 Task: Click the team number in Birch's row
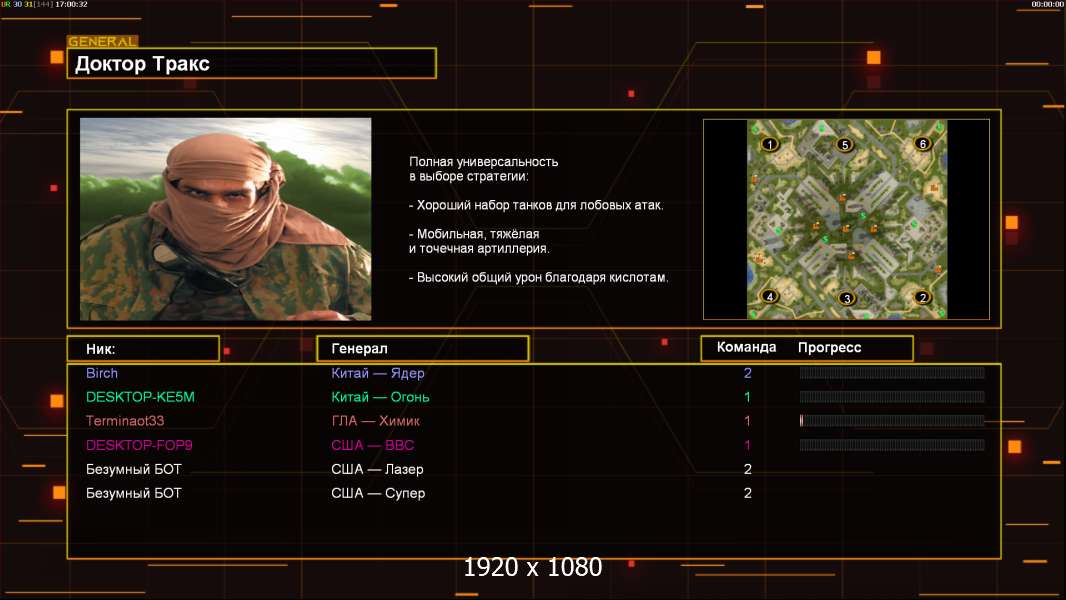coord(748,373)
